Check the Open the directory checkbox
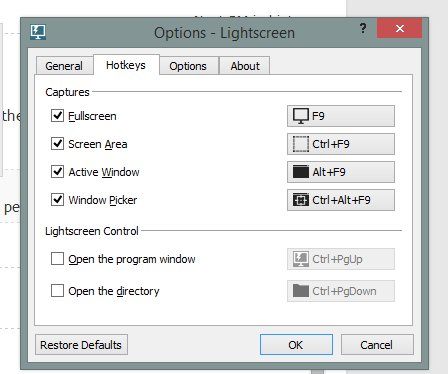Viewport: 448px width, 374px height. coord(57,291)
